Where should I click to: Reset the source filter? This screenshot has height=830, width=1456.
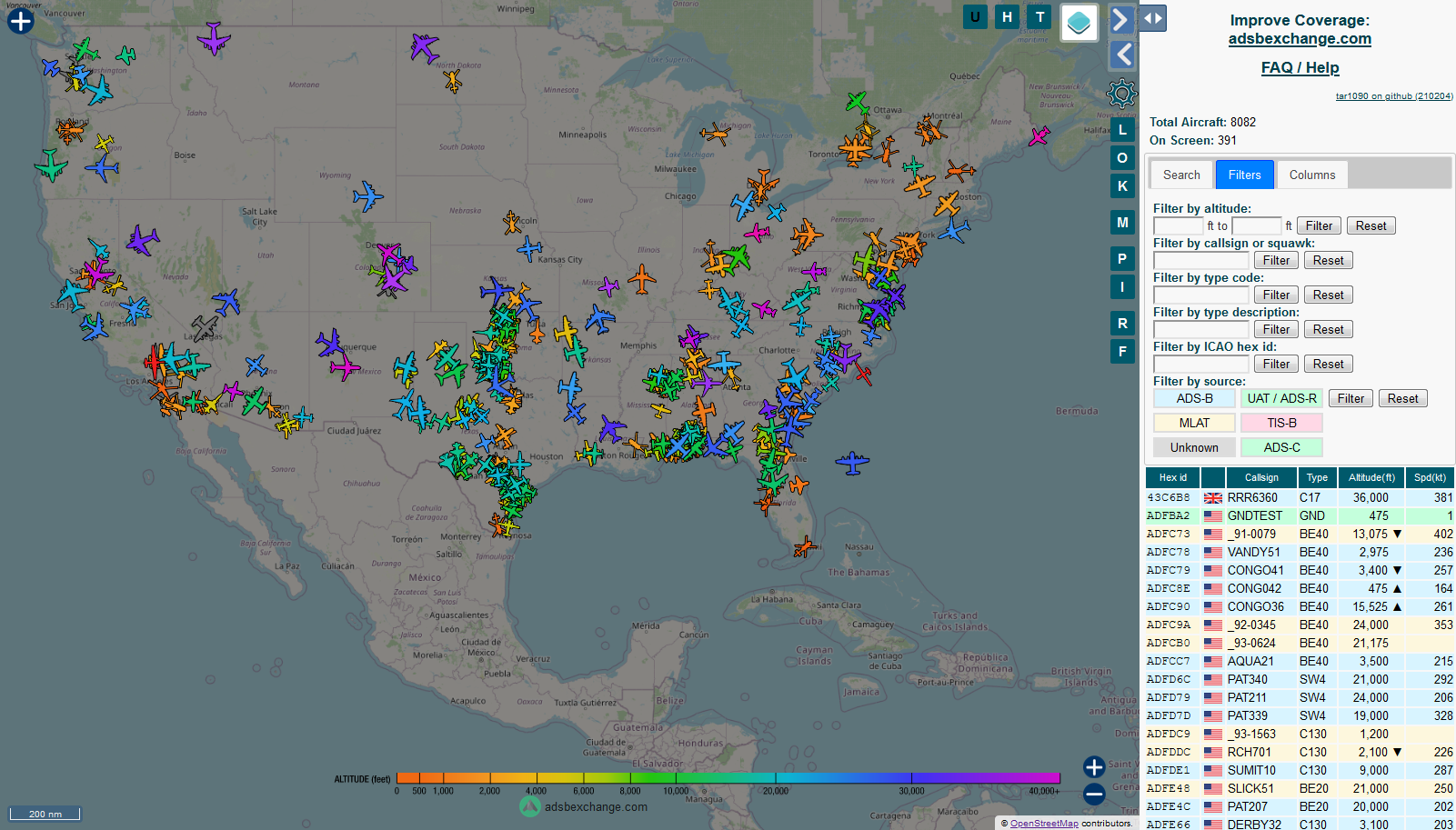pos(1402,398)
